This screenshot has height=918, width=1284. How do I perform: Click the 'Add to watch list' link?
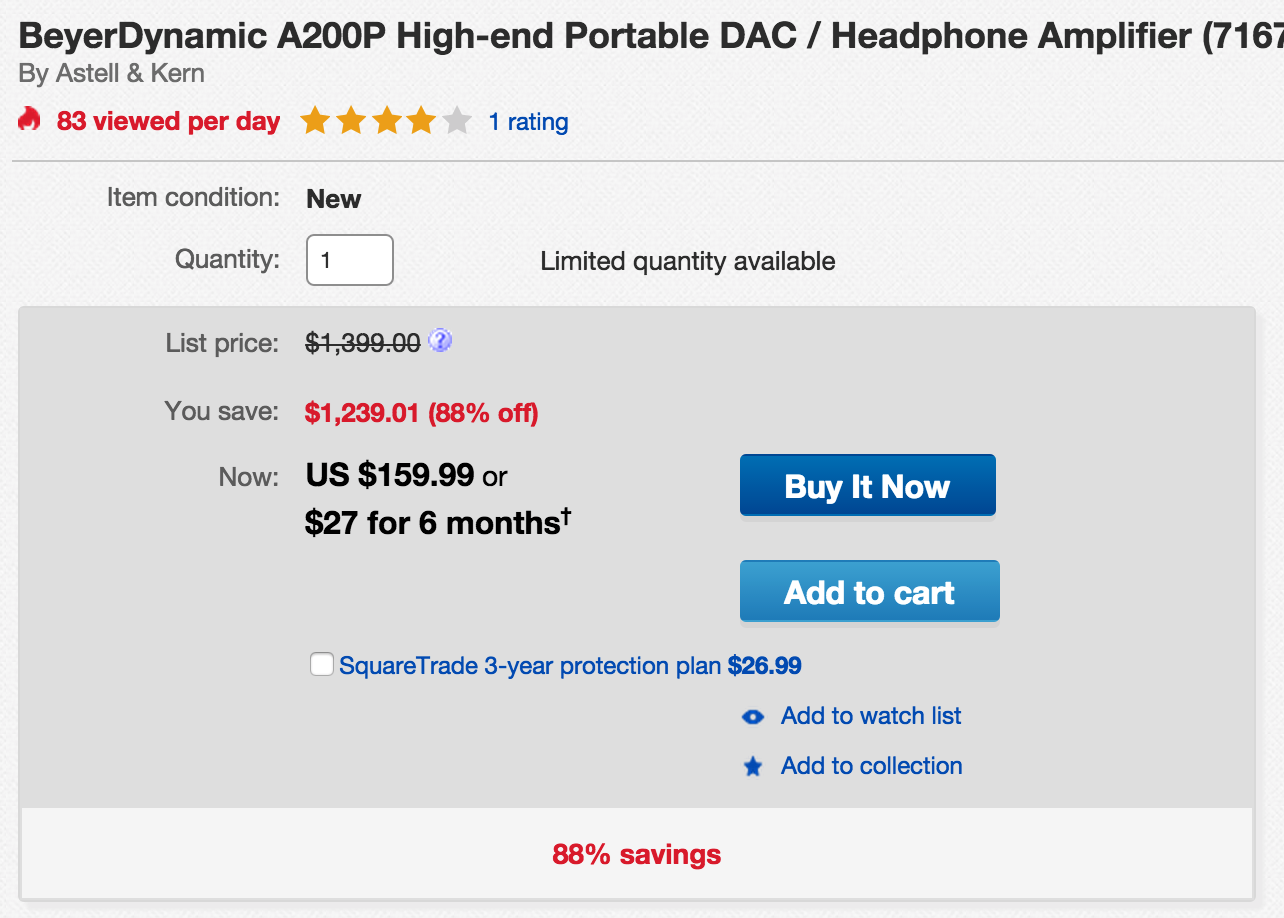[871, 716]
